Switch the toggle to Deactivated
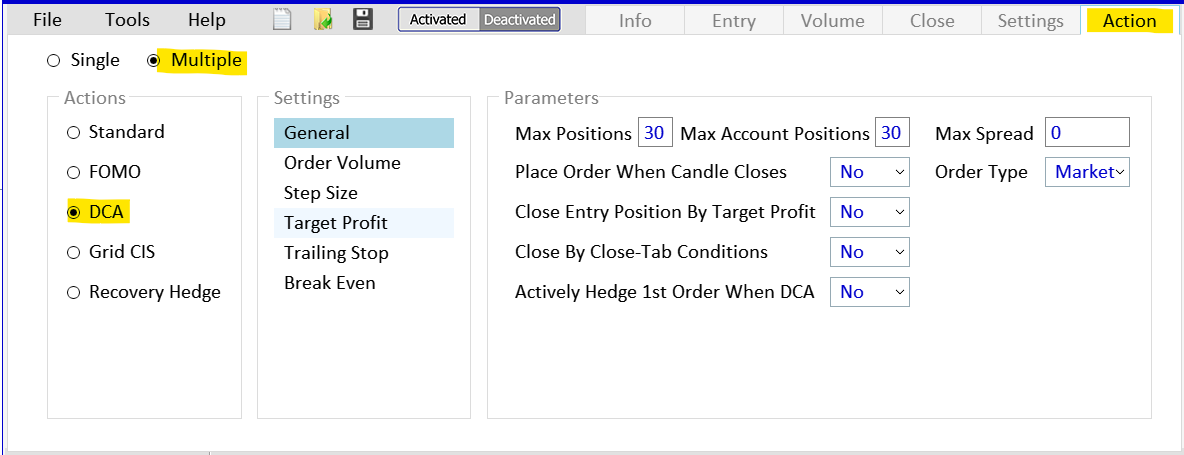Viewport: 1184px width, 455px height. tap(520, 19)
